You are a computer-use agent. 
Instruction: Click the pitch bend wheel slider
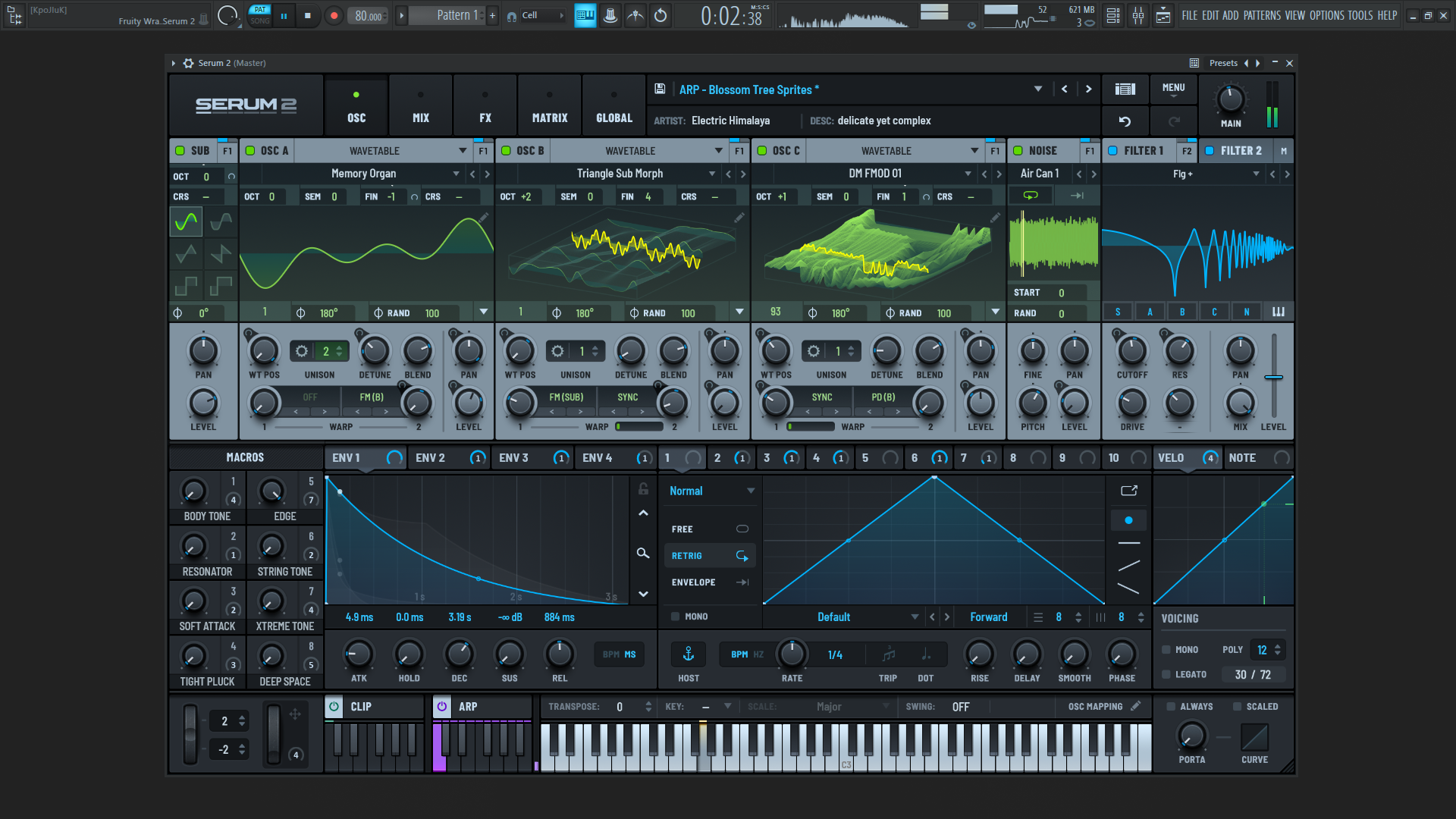[x=190, y=733]
